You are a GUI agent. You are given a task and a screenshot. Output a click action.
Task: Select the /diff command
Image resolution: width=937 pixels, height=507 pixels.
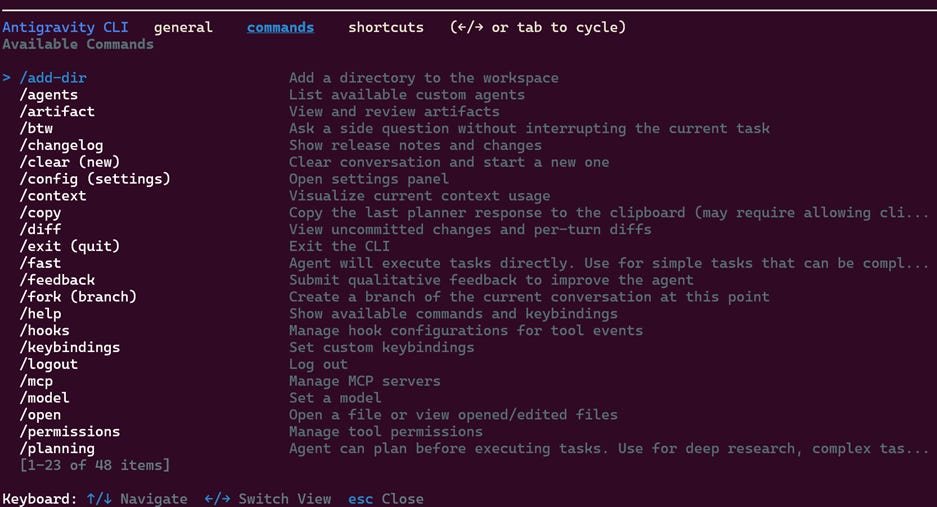point(40,229)
